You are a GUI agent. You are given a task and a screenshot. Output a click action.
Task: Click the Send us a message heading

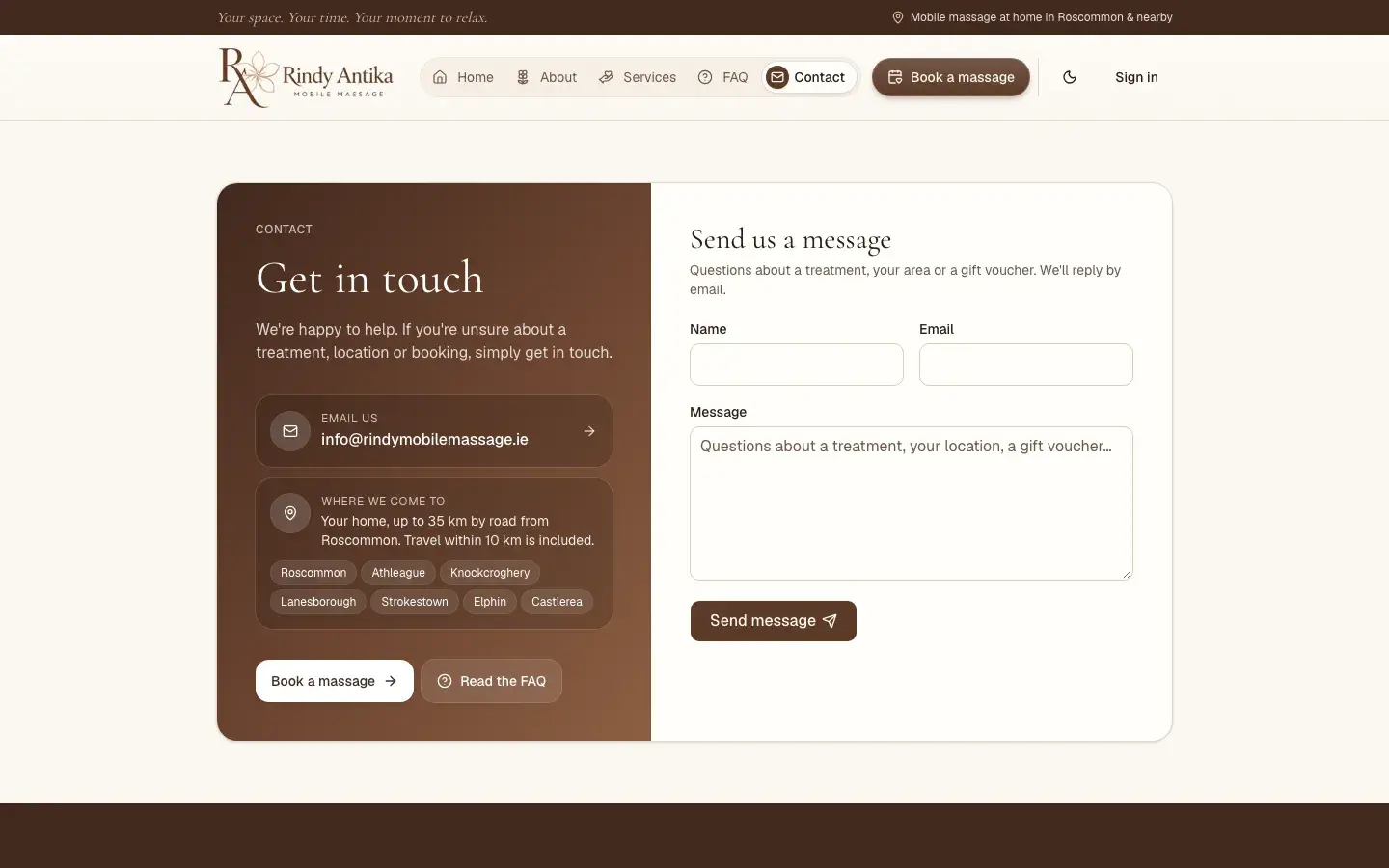click(x=790, y=239)
